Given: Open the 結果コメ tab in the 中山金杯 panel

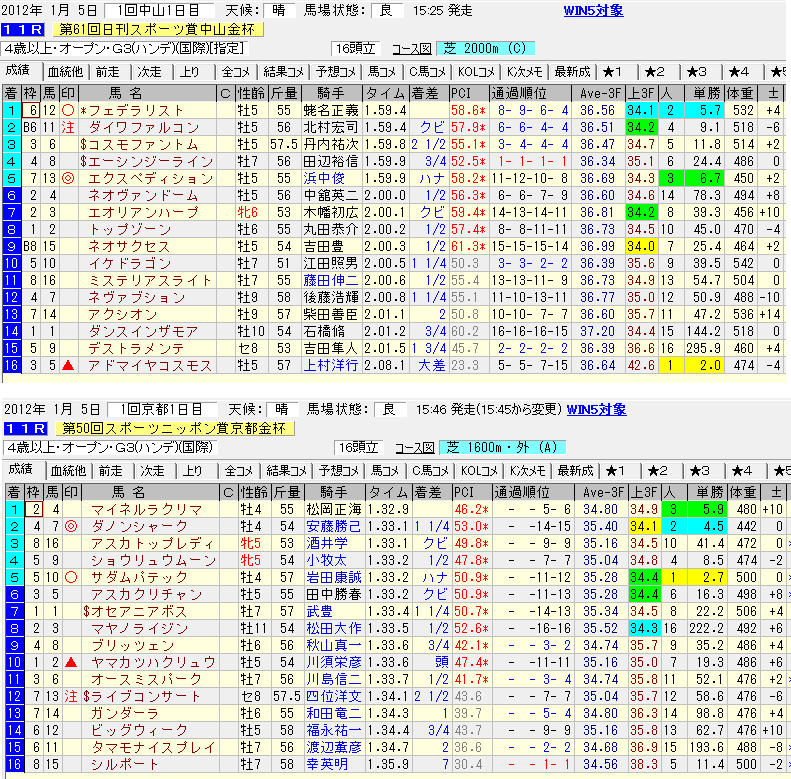Looking at the screenshot, I should [283, 72].
